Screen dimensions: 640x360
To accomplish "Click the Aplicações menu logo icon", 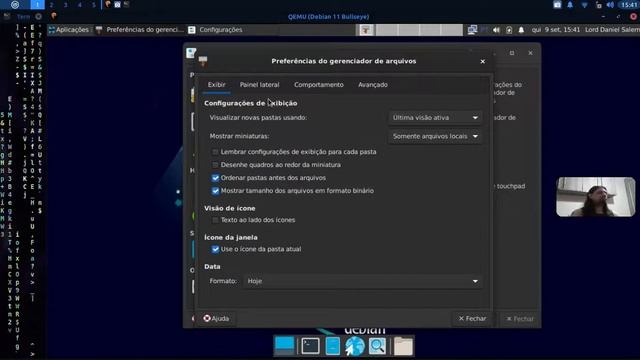I will click(51, 30).
